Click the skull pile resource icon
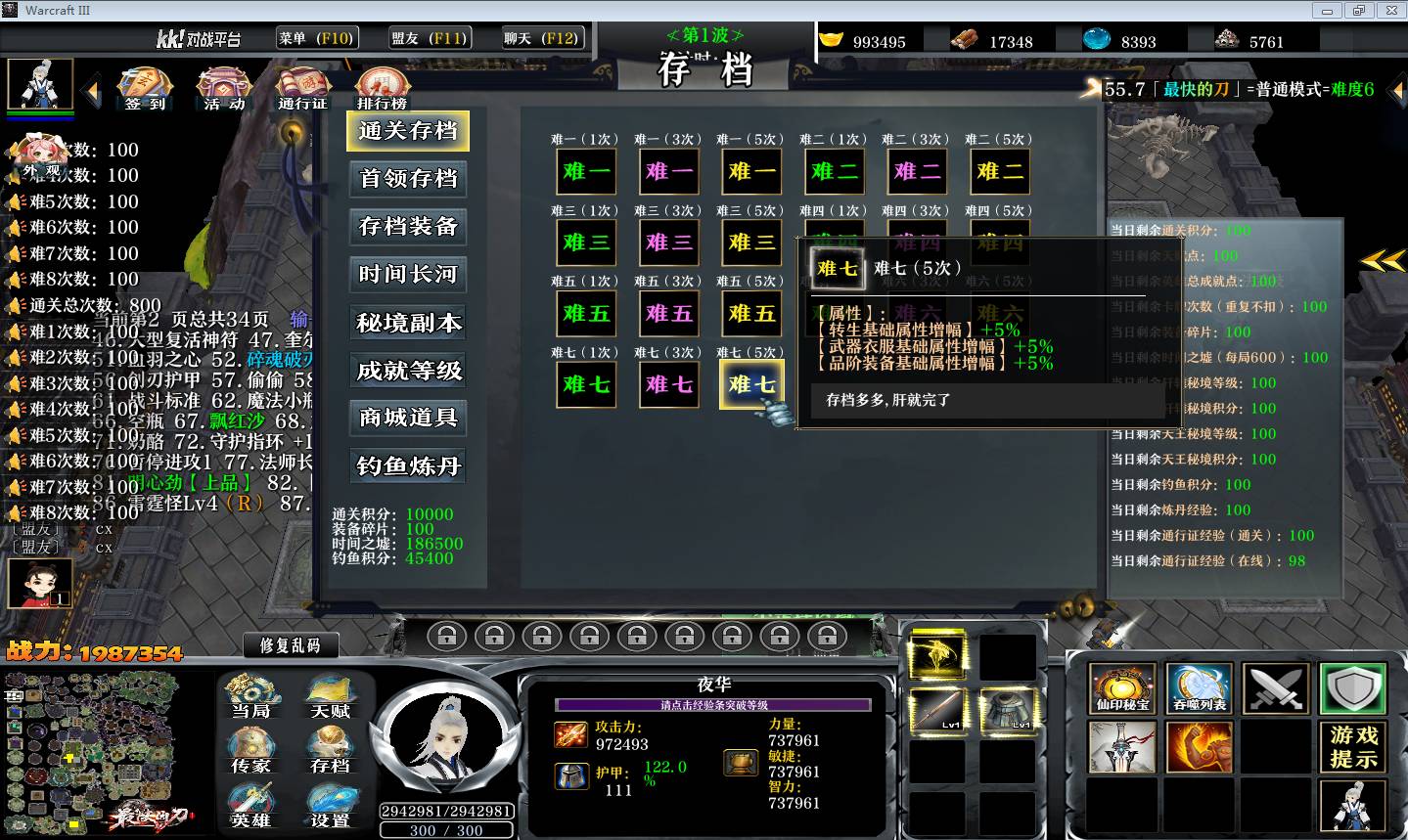Viewport: 1408px width, 840px height. pyautogui.click(x=1227, y=39)
